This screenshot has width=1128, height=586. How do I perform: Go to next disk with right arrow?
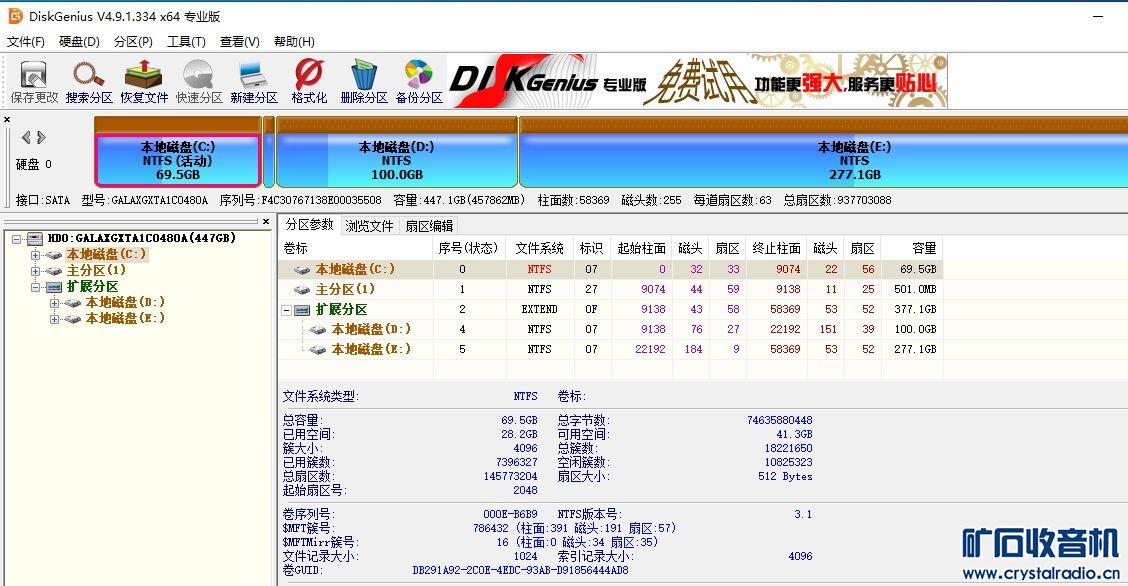pos(41,137)
